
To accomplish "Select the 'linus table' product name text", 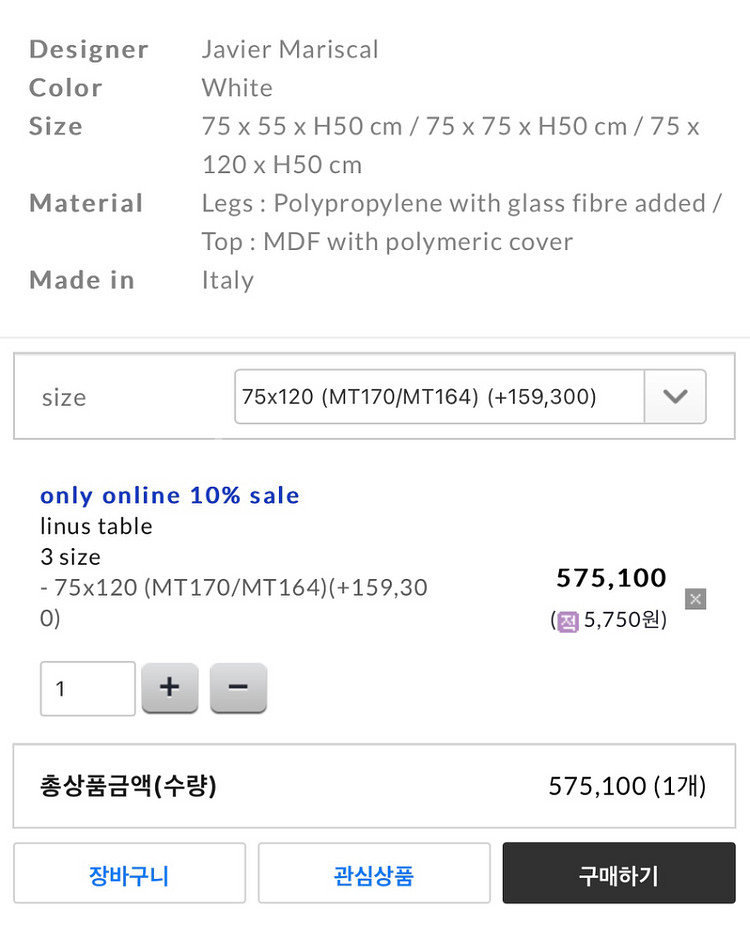I will (x=96, y=526).
